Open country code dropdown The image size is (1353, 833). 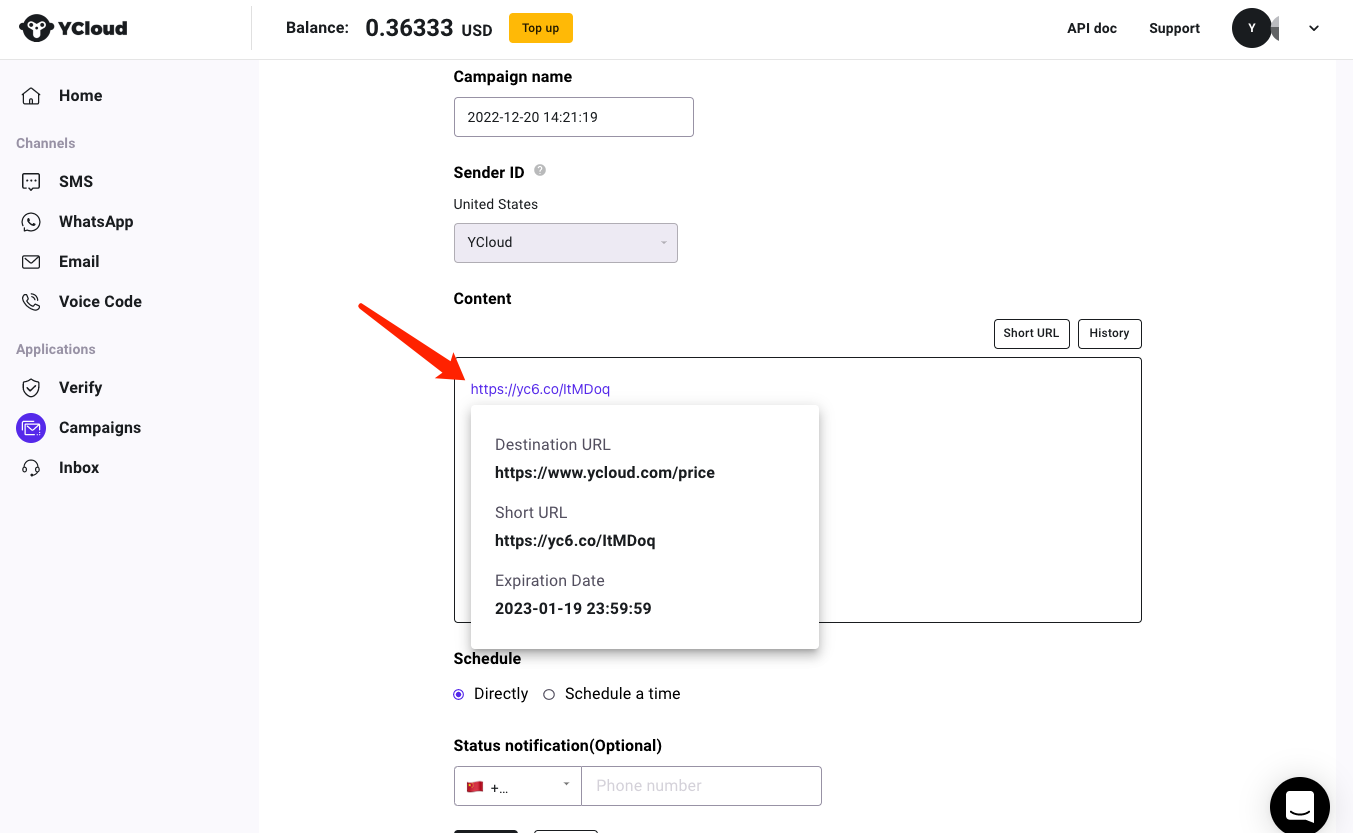click(x=518, y=786)
